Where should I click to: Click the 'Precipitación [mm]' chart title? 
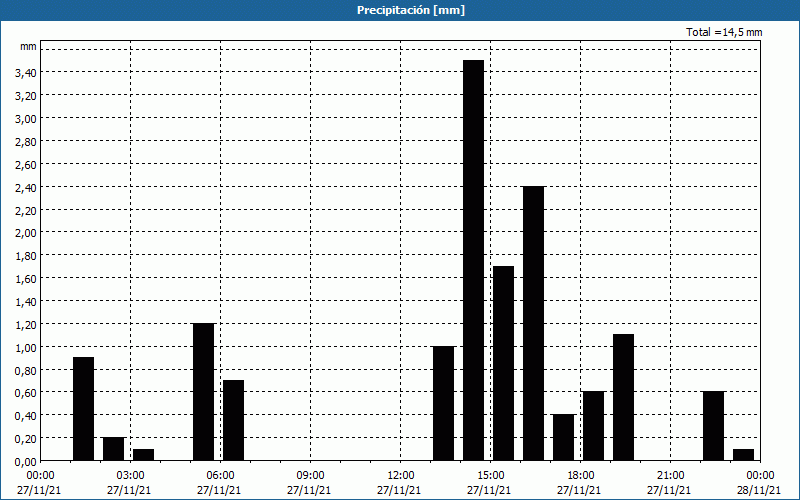(x=411, y=10)
